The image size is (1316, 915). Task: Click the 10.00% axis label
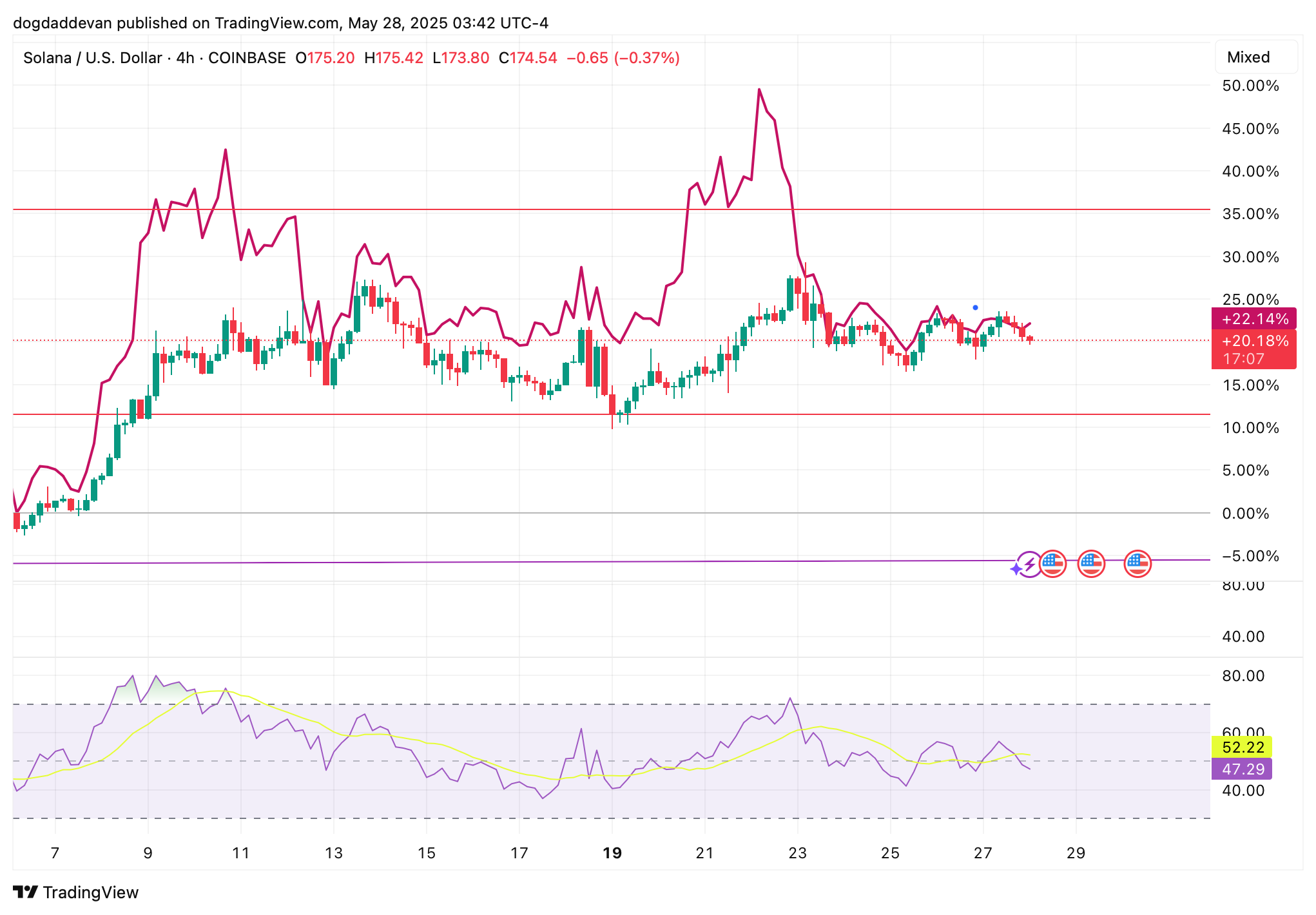1250,428
